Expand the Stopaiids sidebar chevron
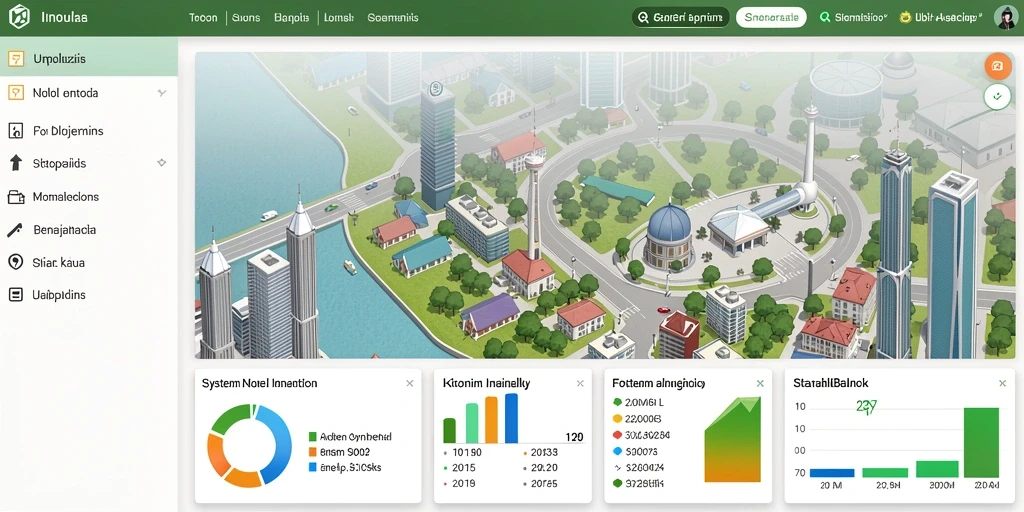1024x512 pixels. (x=162, y=163)
